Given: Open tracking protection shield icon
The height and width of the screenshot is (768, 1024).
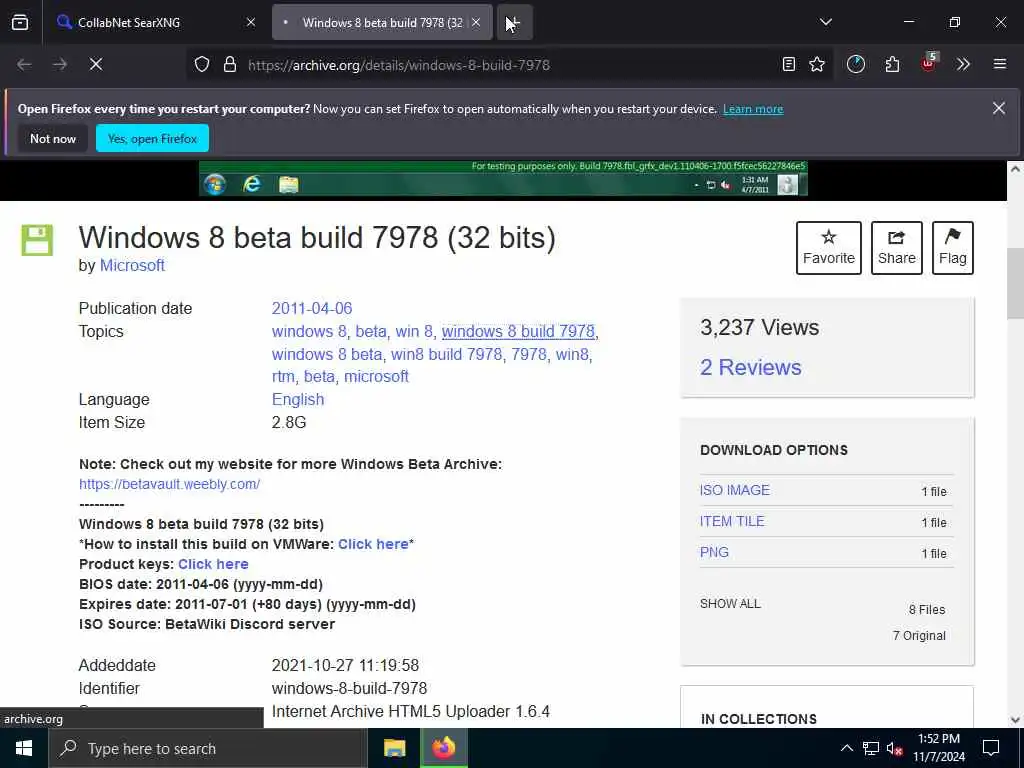Looking at the screenshot, I should (x=202, y=65).
